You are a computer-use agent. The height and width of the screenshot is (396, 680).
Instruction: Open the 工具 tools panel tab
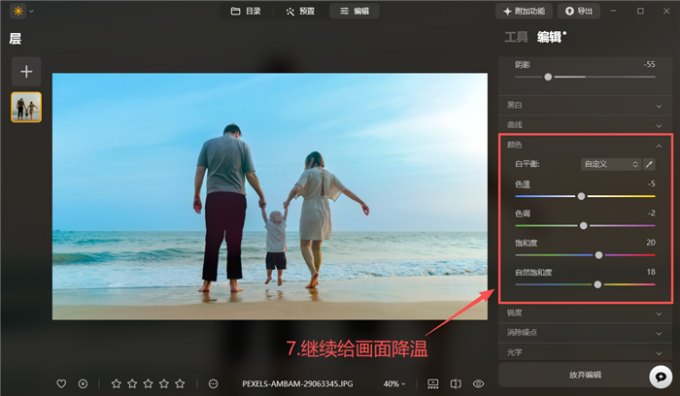click(x=516, y=37)
